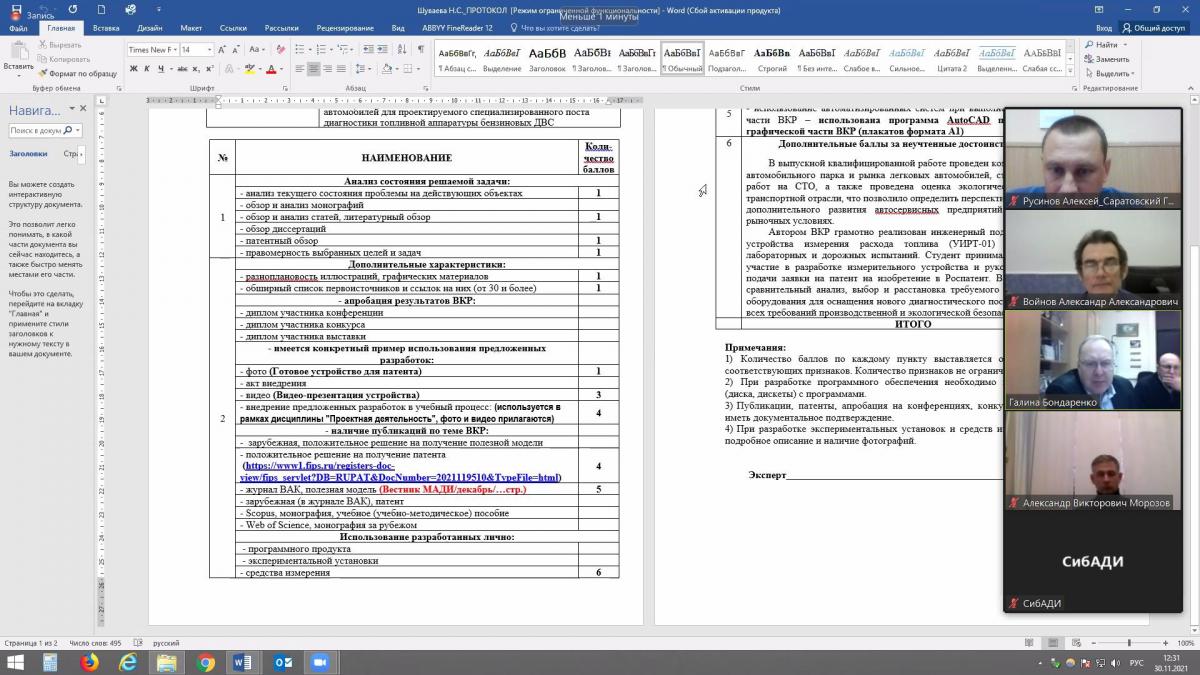Click Cut (Вырезать)

(x=60, y=45)
